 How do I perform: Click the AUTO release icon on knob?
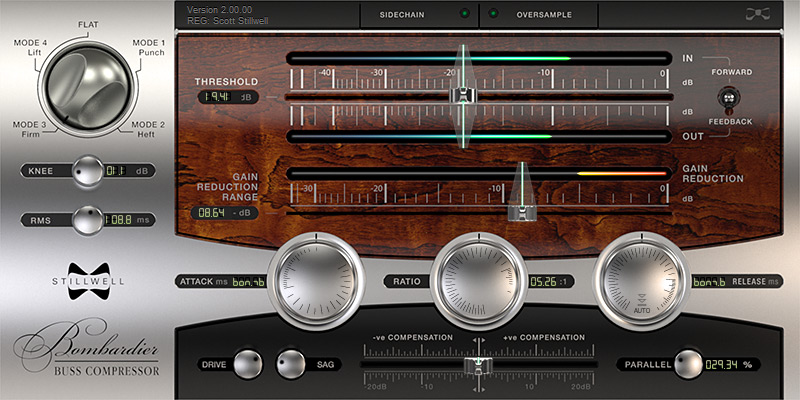(x=642, y=306)
